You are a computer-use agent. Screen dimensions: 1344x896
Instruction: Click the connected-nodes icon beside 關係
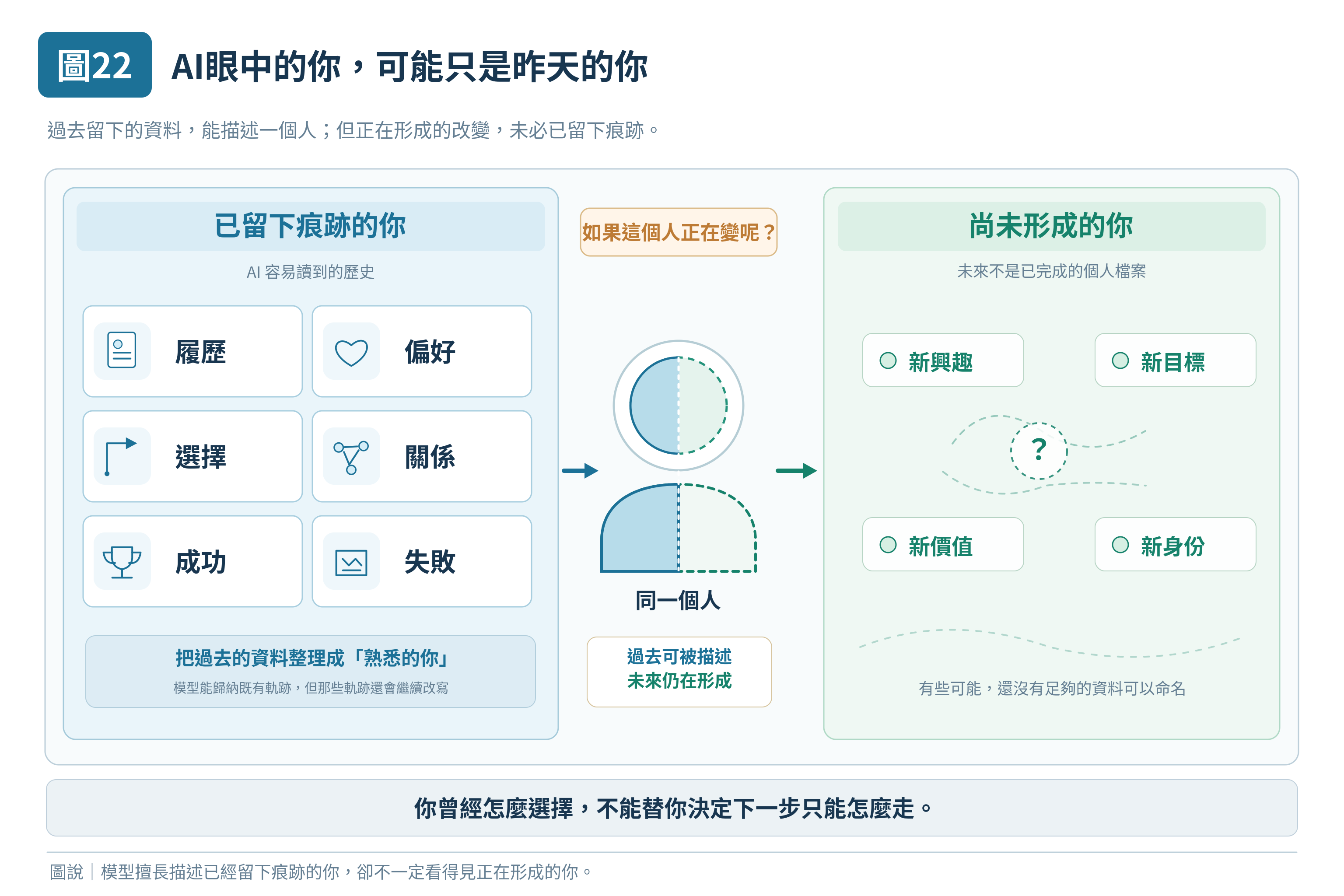pyautogui.click(x=351, y=457)
